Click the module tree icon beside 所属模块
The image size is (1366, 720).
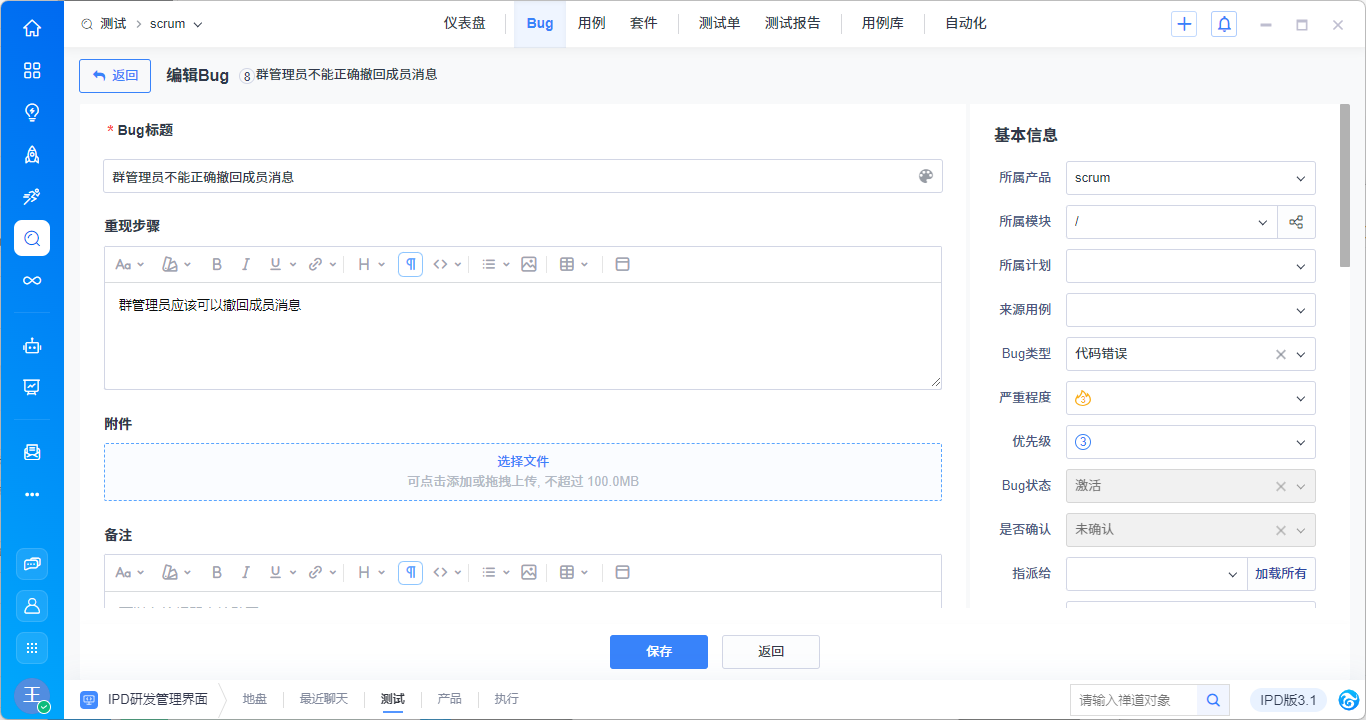[1296, 222]
